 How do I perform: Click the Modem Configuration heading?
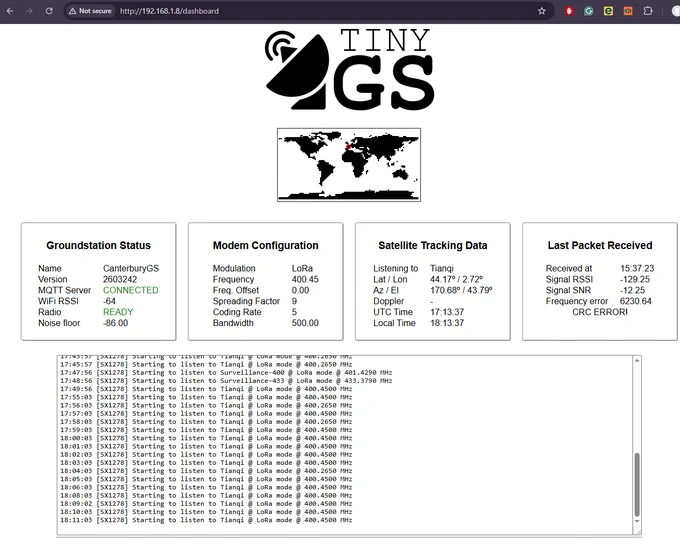(265, 245)
